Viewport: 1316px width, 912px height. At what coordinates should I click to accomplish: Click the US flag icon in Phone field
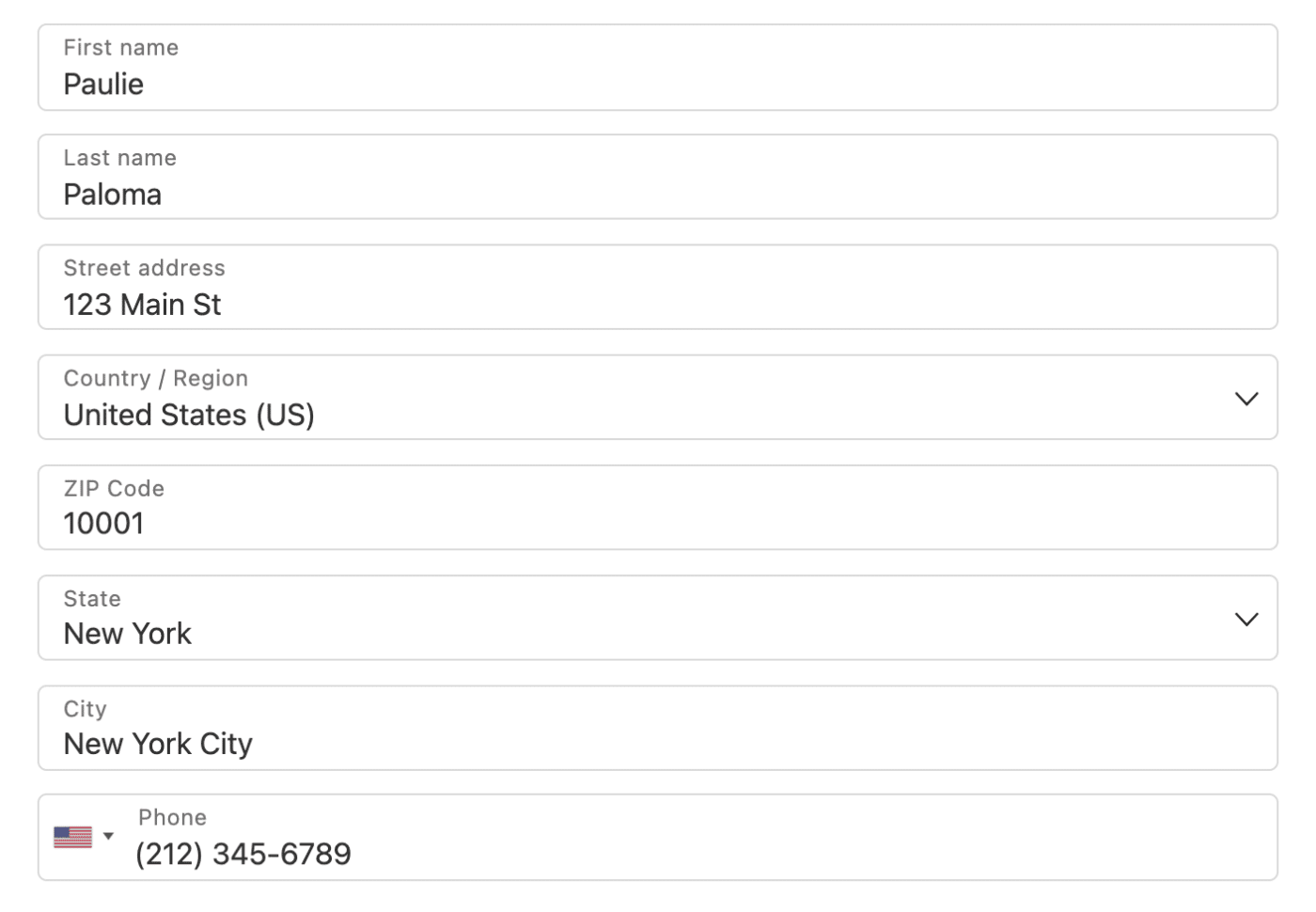tap(72, 837)
